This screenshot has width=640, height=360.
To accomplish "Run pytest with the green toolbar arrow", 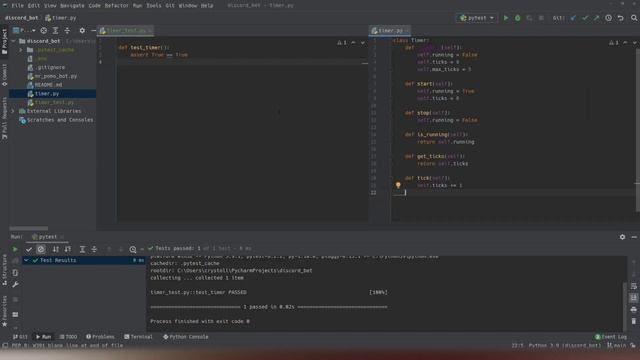I will coord(506,18).
